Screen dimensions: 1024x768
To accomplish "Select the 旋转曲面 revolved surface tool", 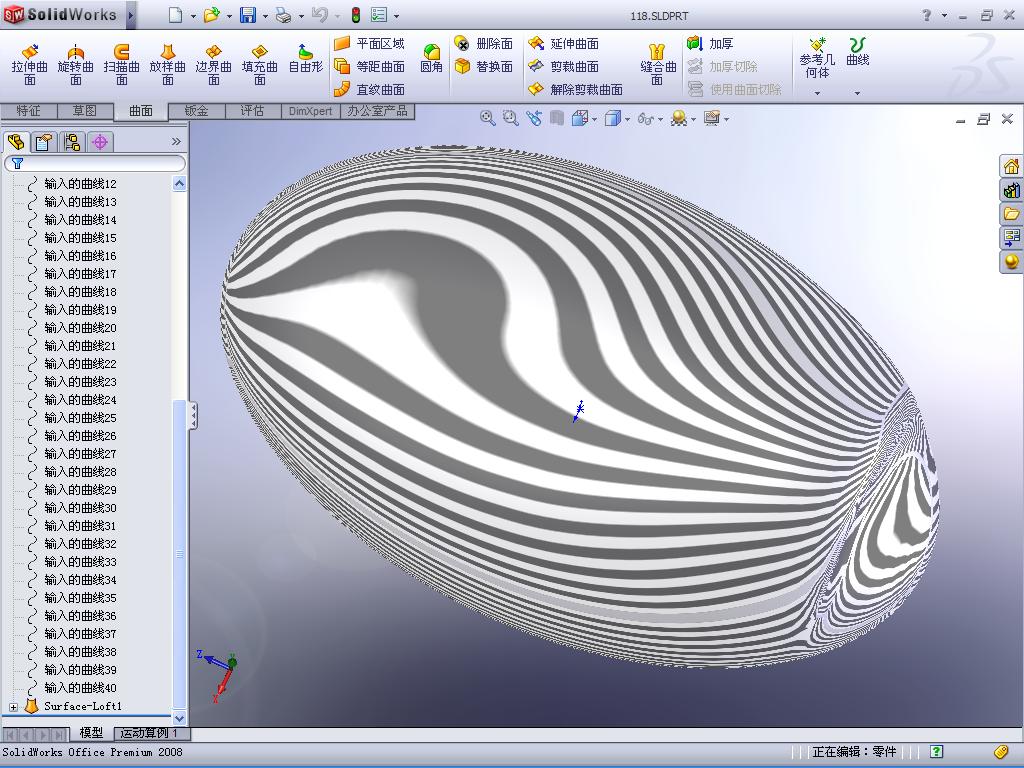I will pyautogui.click(x=76, y=65).
